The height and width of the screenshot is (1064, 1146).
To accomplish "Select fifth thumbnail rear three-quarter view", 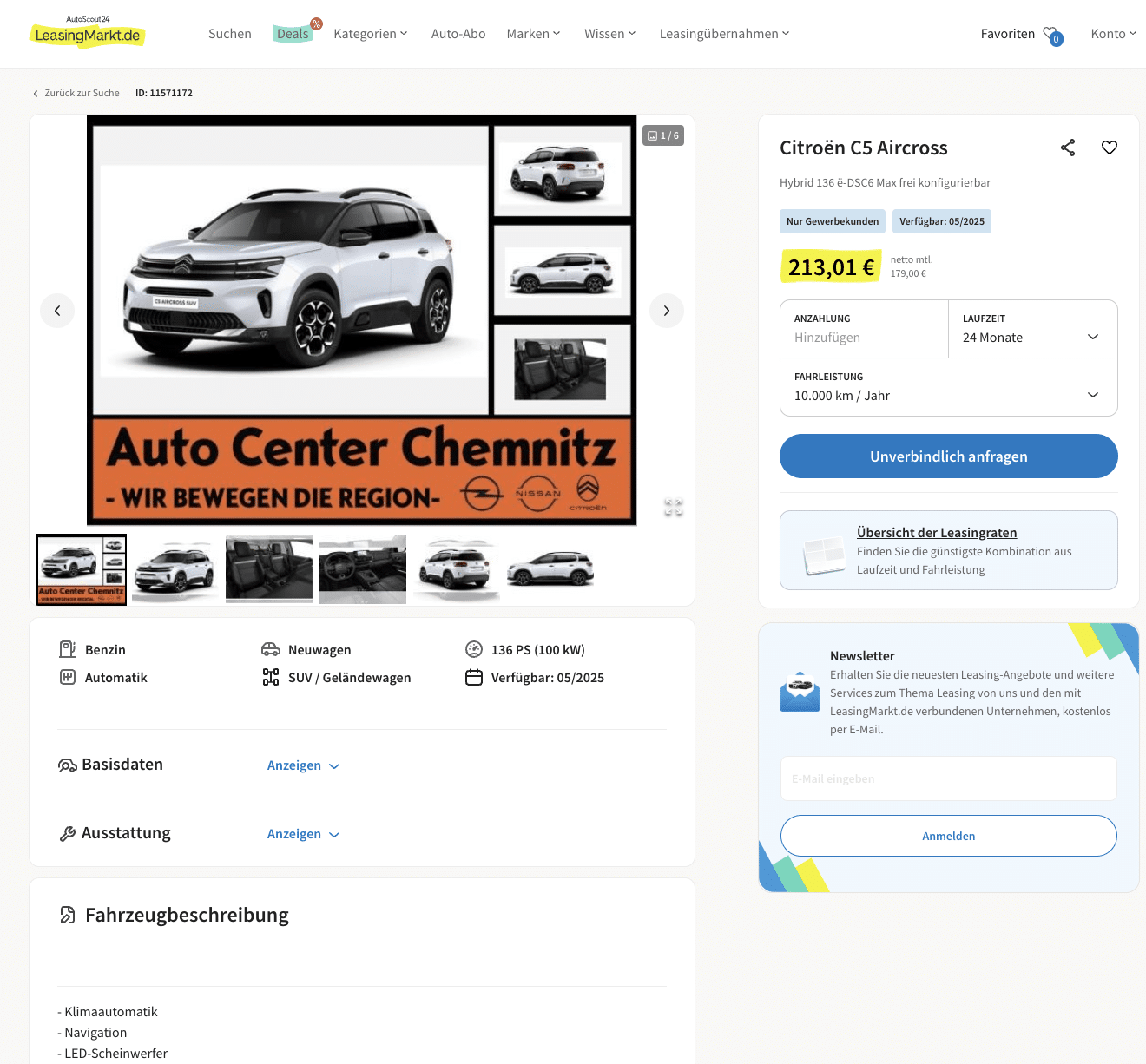I will [457, 569].
